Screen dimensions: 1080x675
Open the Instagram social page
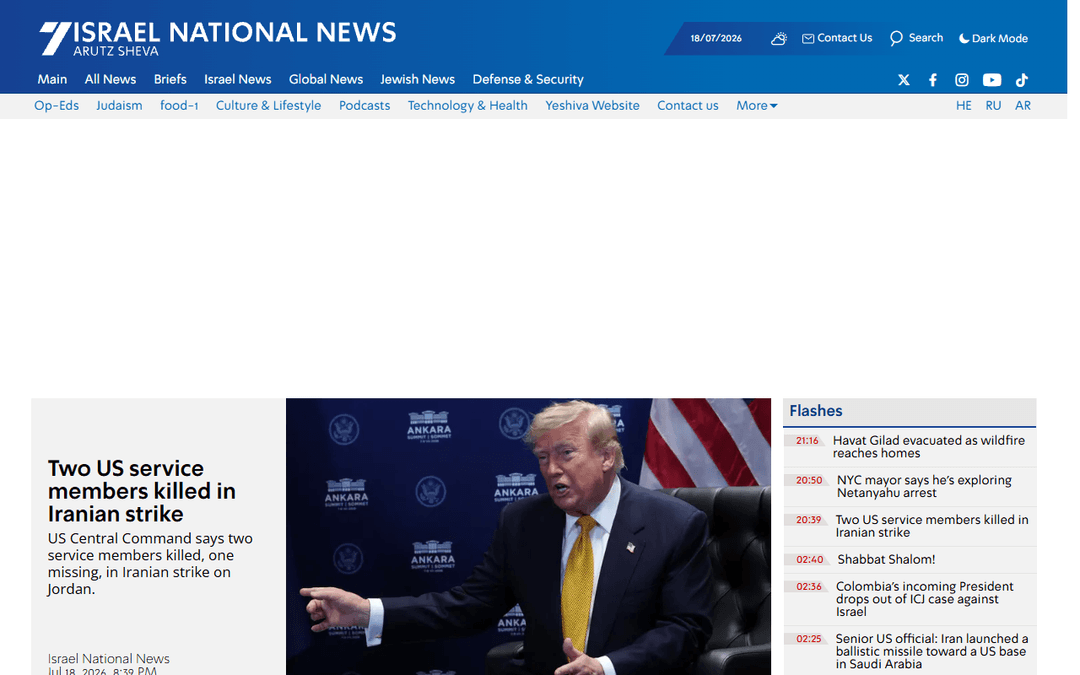[962, 80]
